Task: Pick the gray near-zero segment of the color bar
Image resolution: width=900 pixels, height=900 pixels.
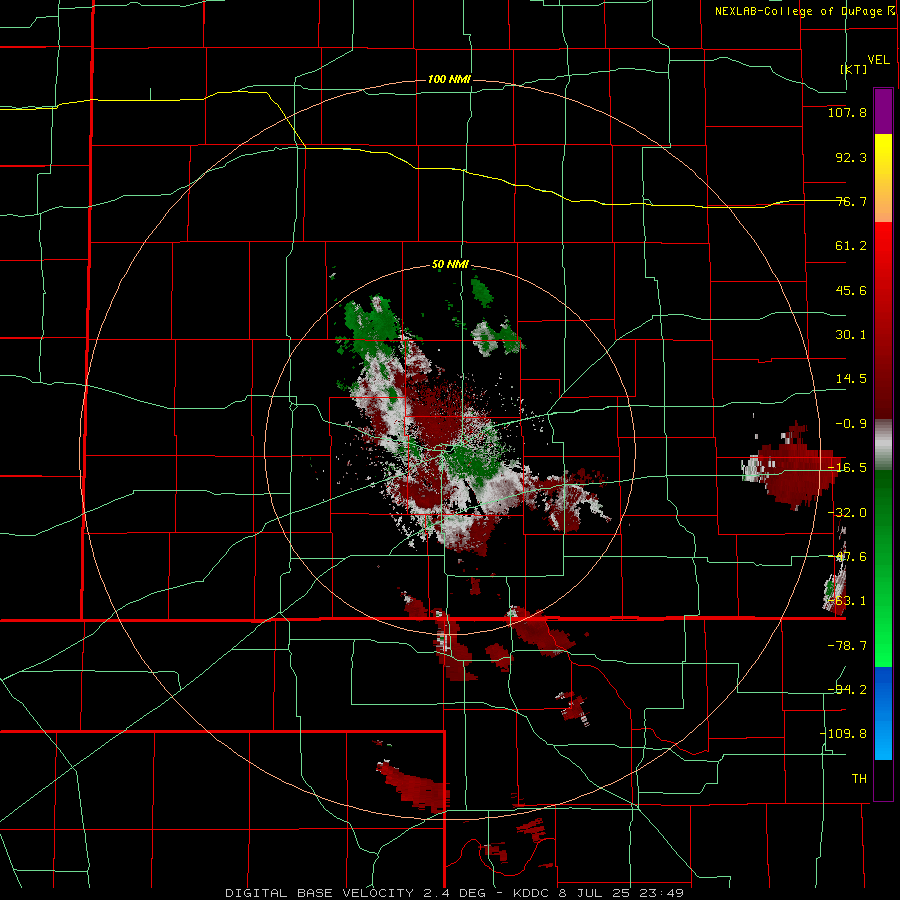Action: point(883,444)
